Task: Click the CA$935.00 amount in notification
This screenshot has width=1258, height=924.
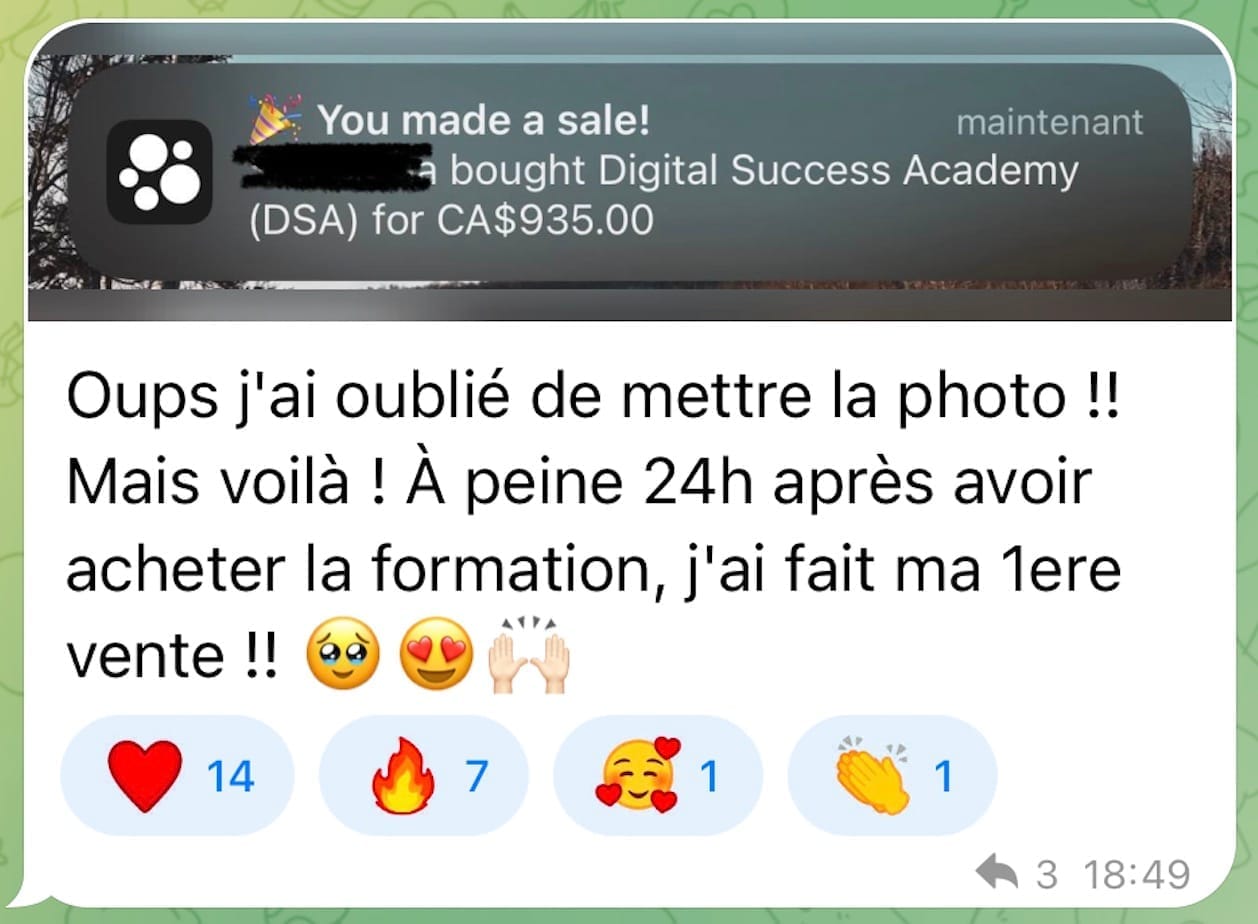Action: point(545,218)
